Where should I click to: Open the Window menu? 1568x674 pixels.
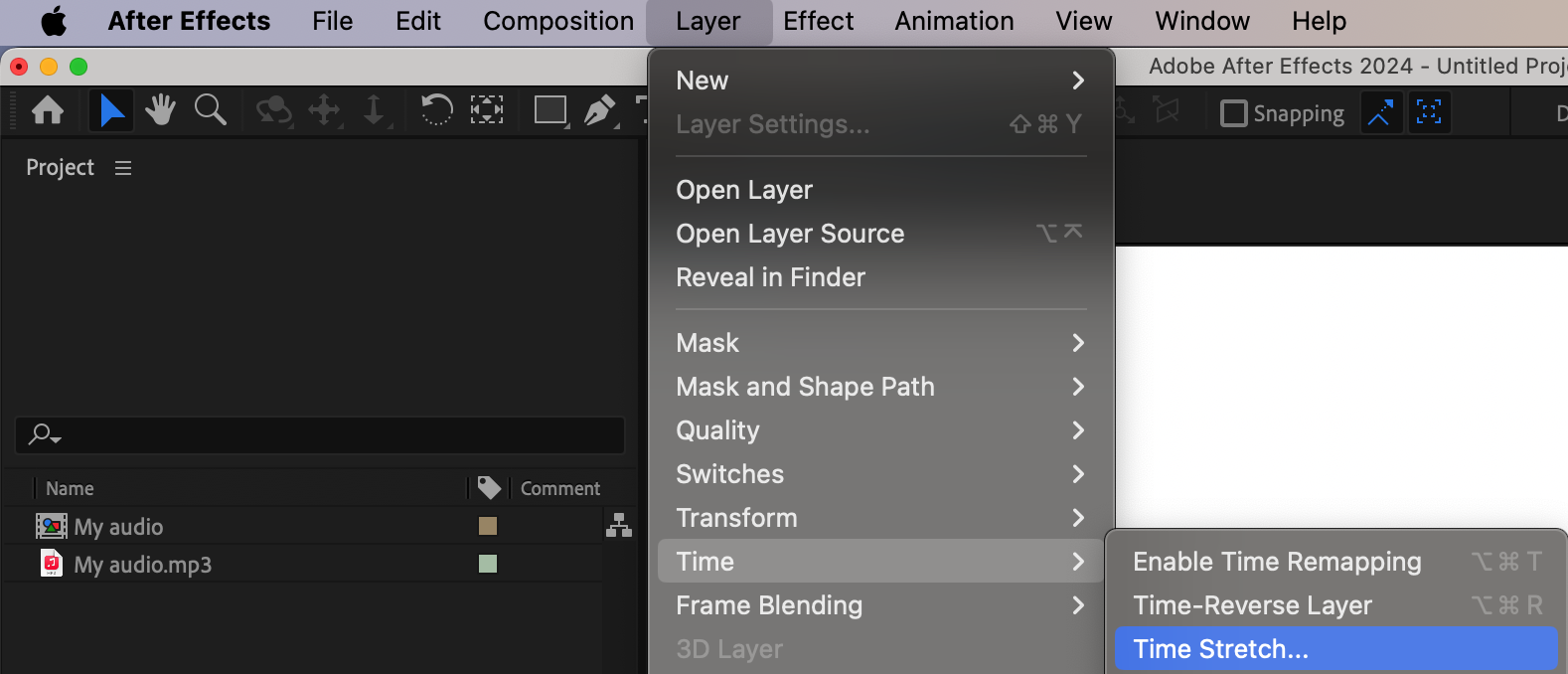[x=1202, y=21]
